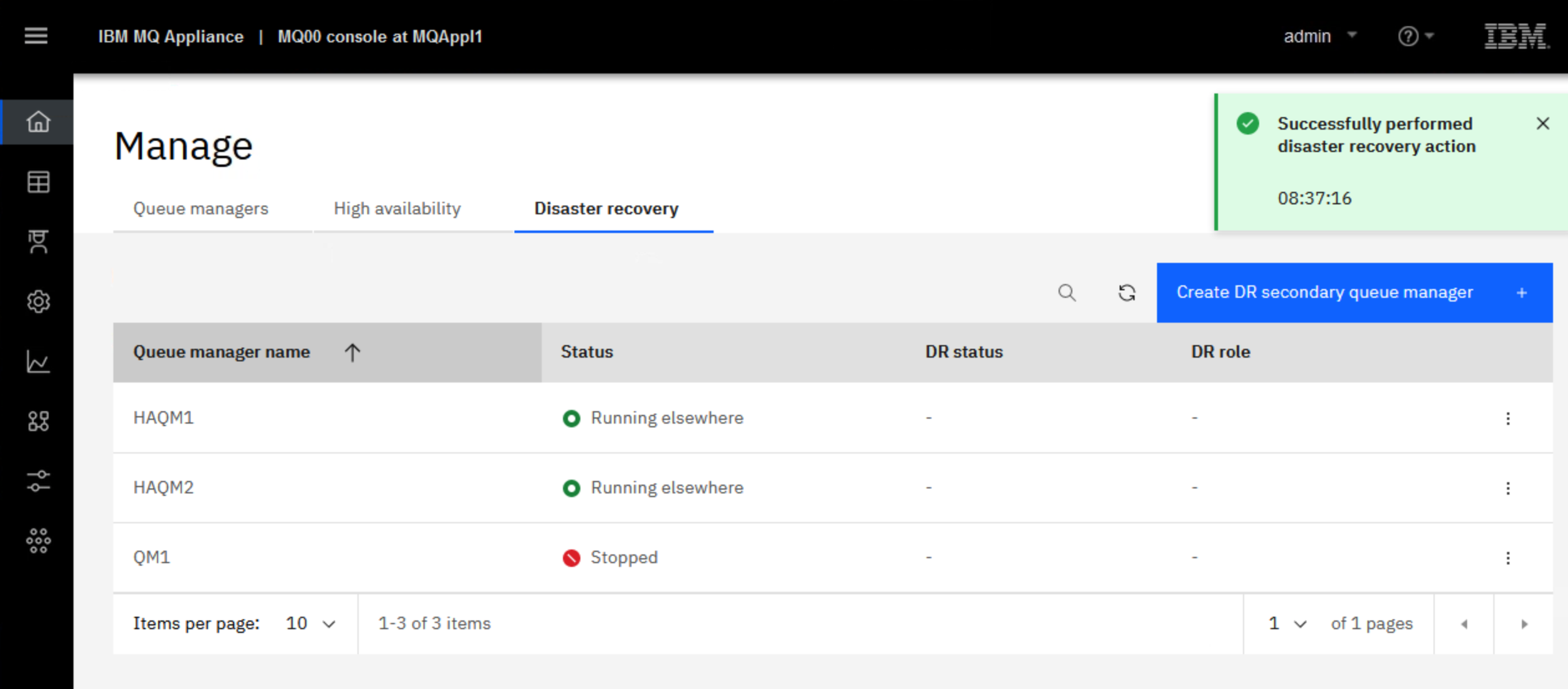Screen dimensions: 1568x689
Task: Click the DR status column header
Action: pyautogui.click(x=964, y=352)
